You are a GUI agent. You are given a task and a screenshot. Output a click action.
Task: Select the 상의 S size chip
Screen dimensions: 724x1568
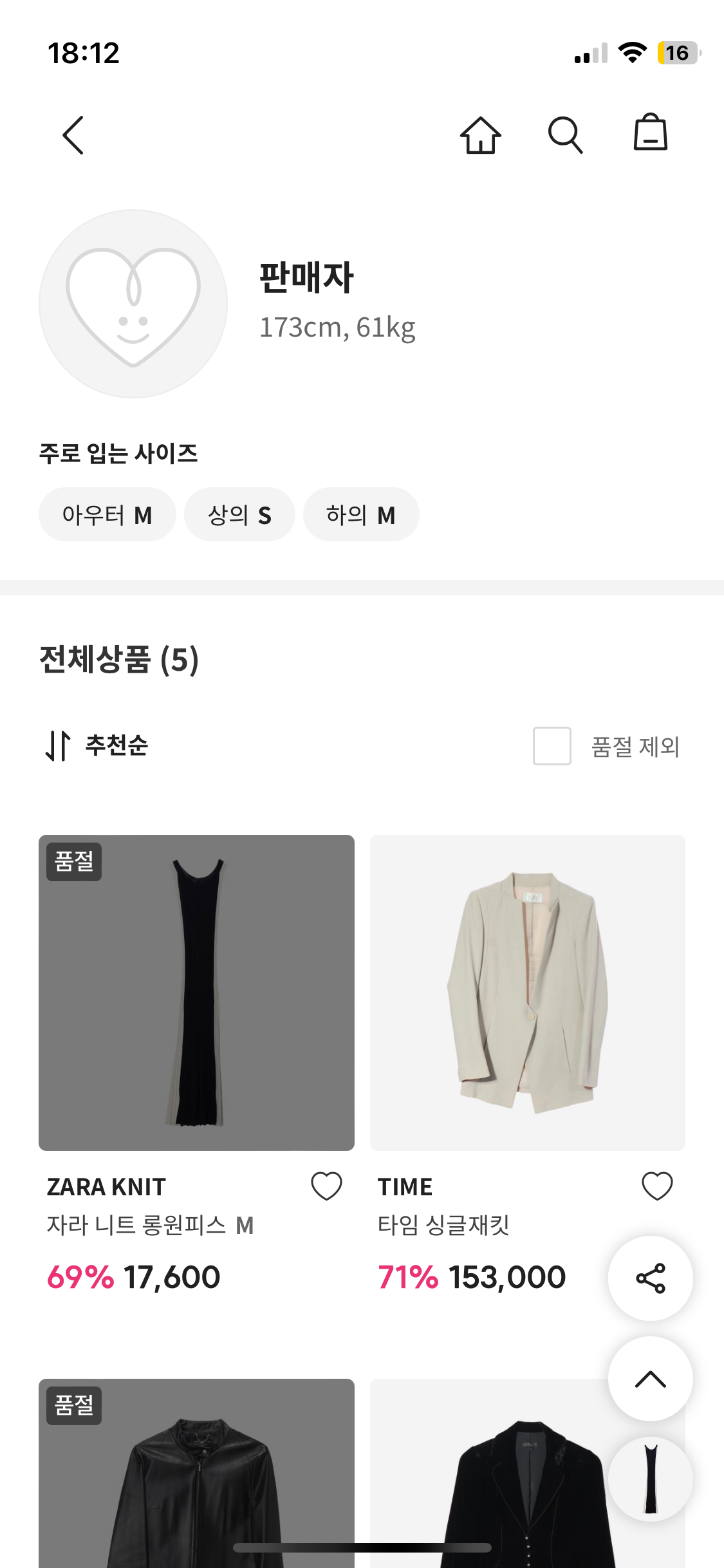pyautogui.click(x=239, y=515)
